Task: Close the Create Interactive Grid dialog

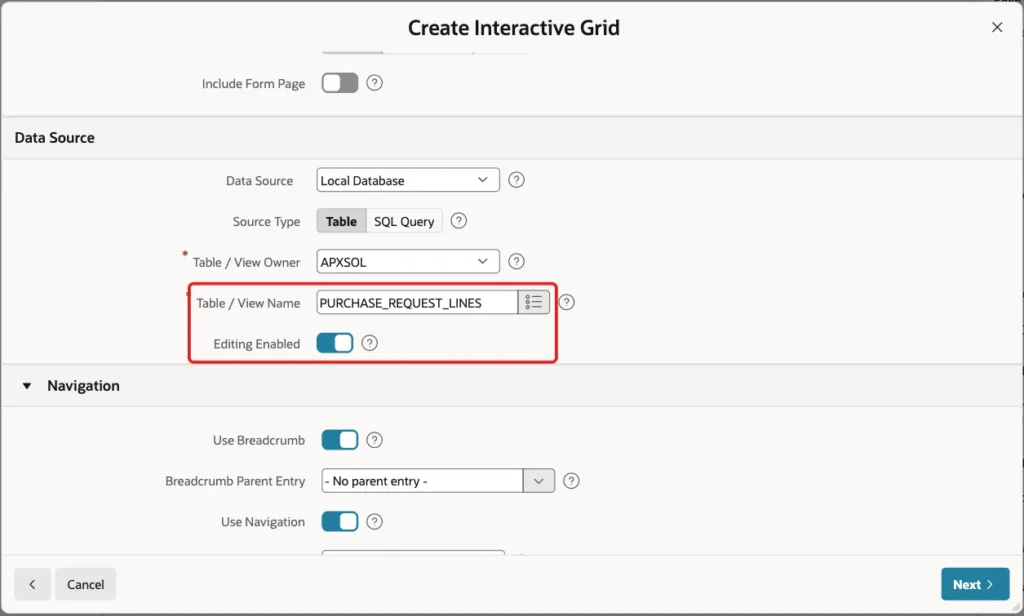Action: pos(997,27)
